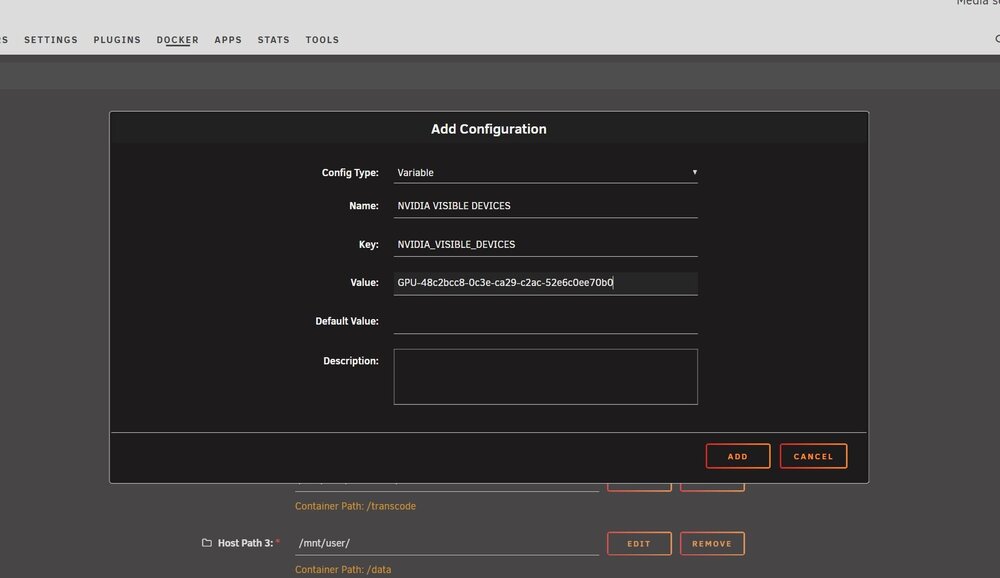The image size is (1000, 578).
Task: Open the Config Type dropdown
Action: coord(545,172)
